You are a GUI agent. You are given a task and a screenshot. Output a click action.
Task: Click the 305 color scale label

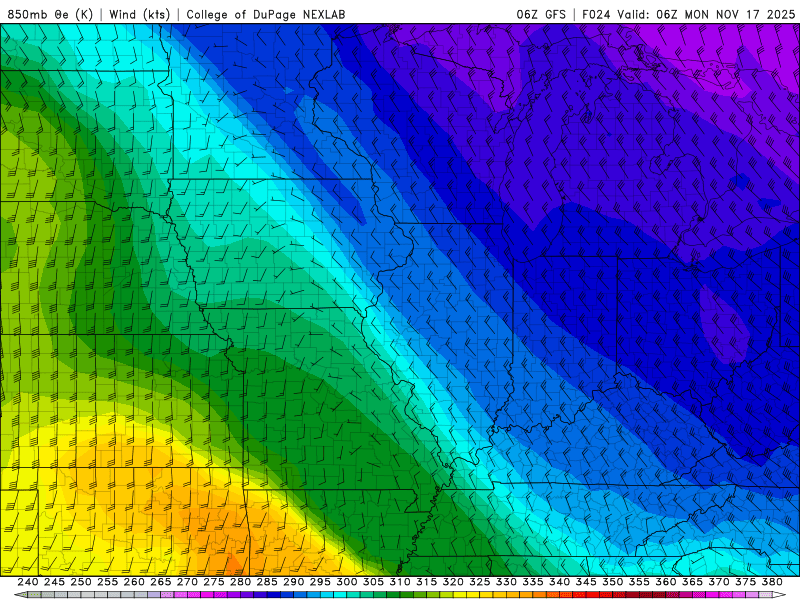click(x=373, y=582)
